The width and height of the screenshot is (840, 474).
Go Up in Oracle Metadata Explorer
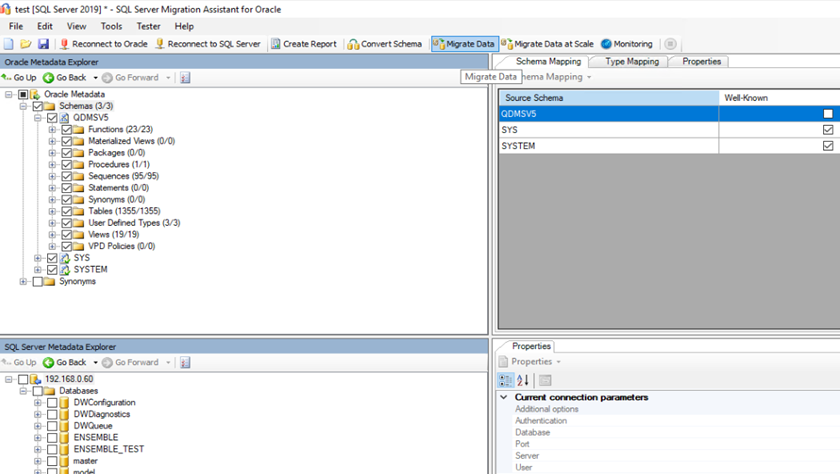tap(19, 78)
